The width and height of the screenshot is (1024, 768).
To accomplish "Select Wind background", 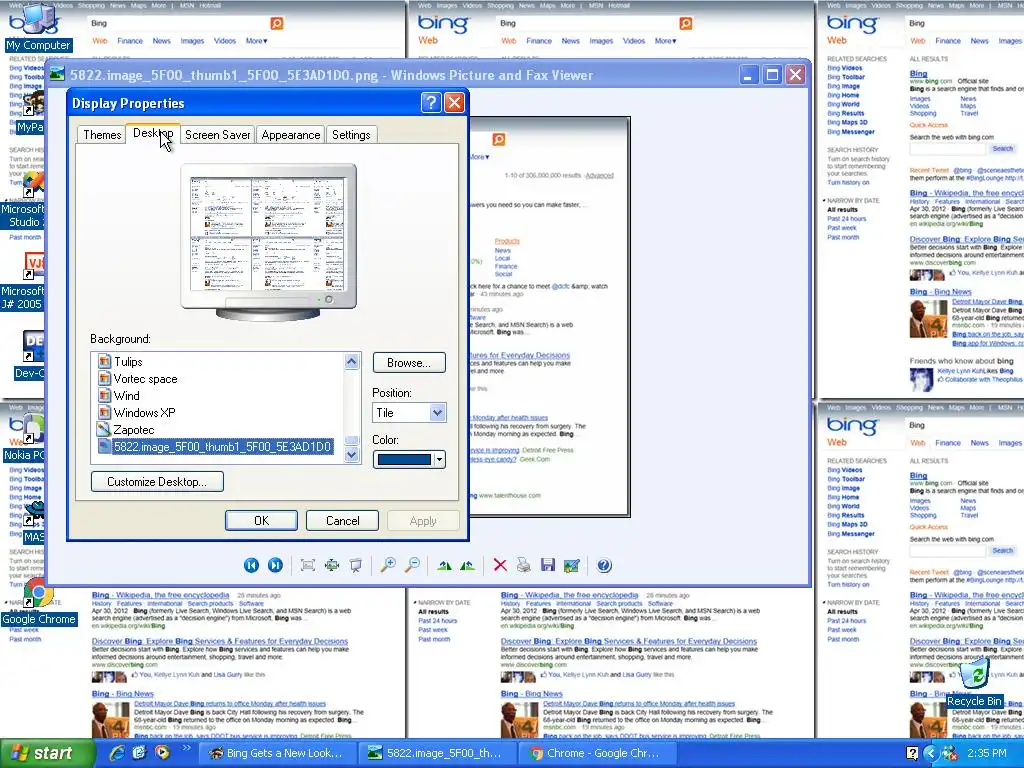I will [126, 396].
